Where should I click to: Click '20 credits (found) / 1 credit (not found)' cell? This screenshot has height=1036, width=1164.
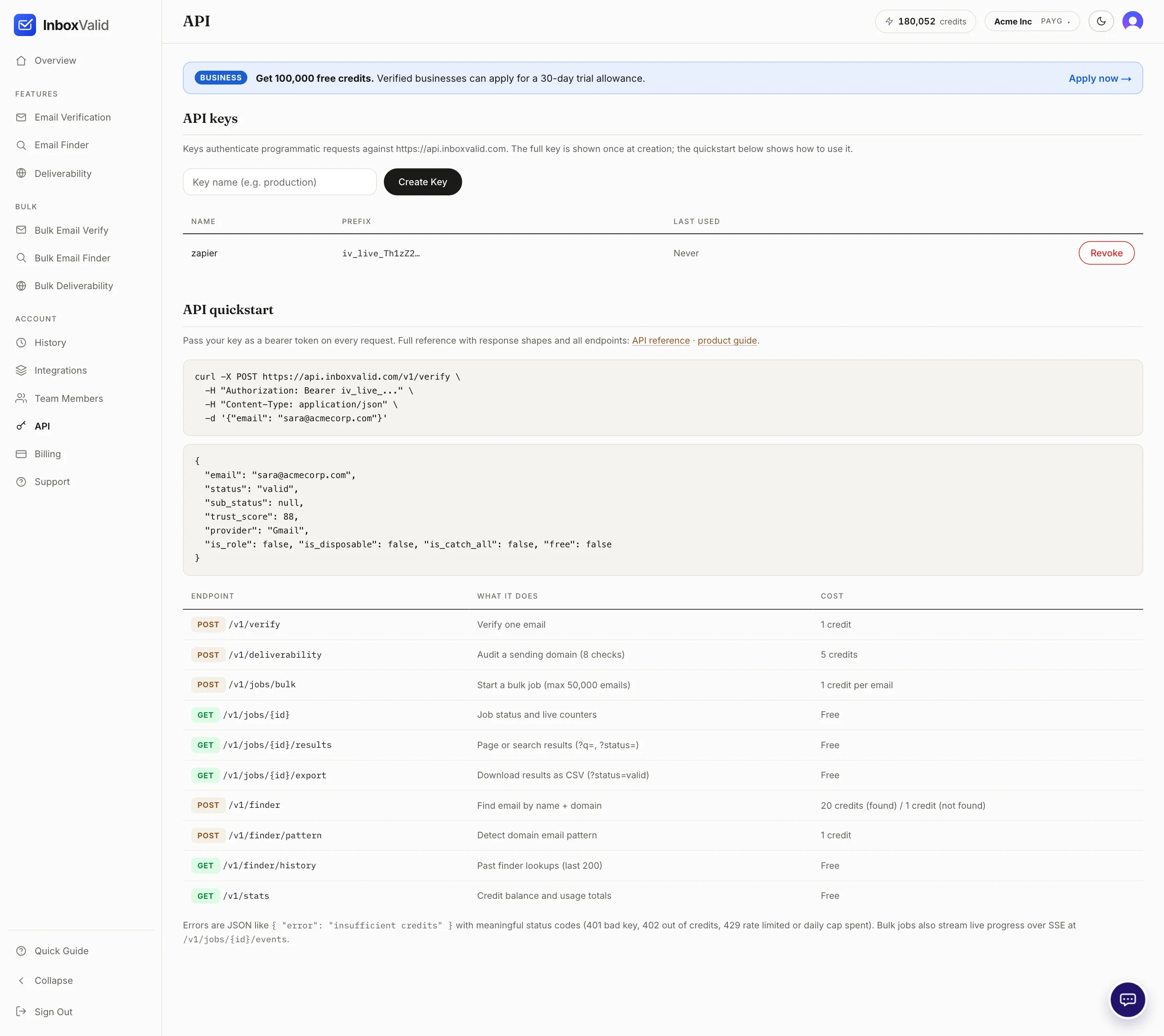[903, 806]
